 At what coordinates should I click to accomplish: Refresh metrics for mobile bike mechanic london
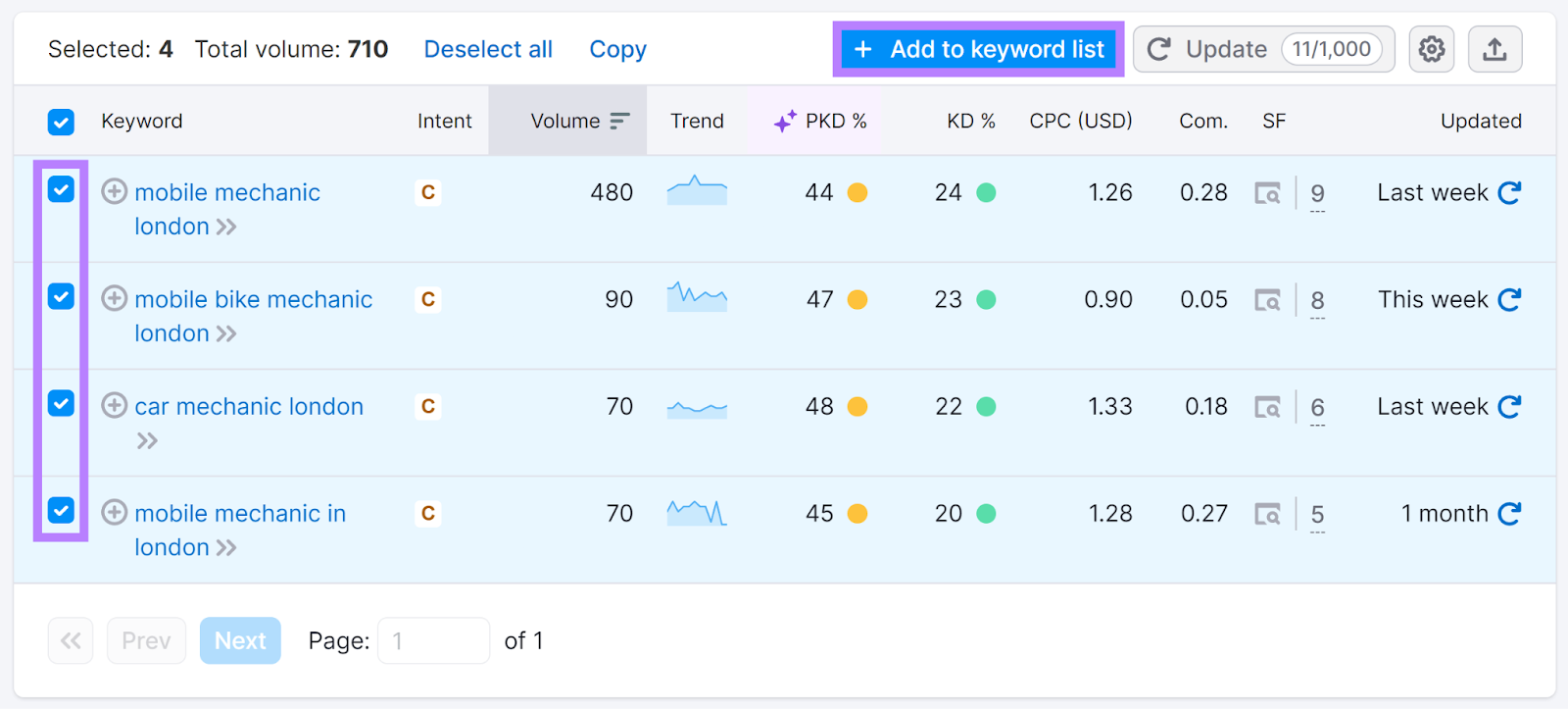pos(1509,300)
